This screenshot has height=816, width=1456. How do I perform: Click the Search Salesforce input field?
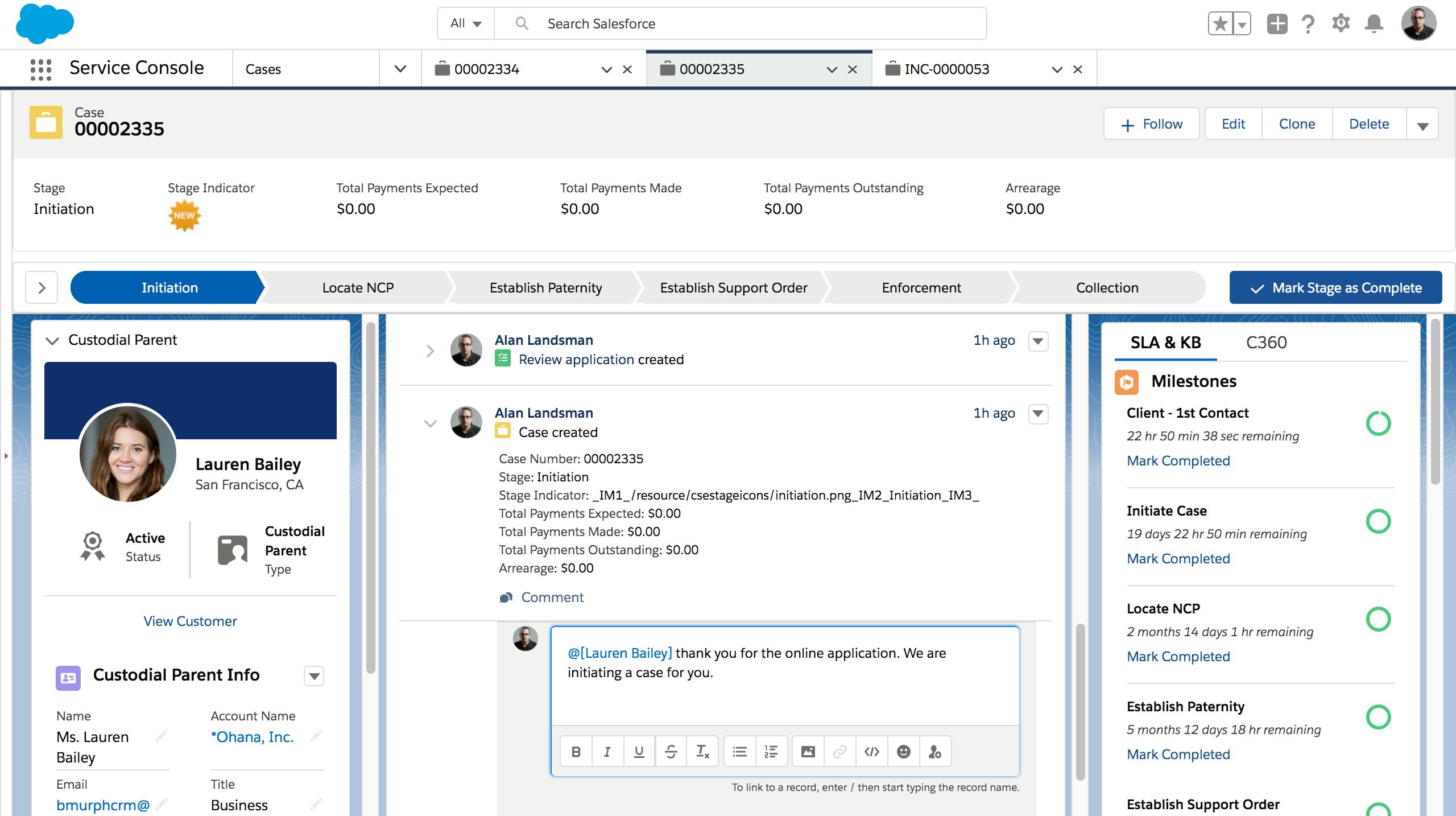coord(739,24)
